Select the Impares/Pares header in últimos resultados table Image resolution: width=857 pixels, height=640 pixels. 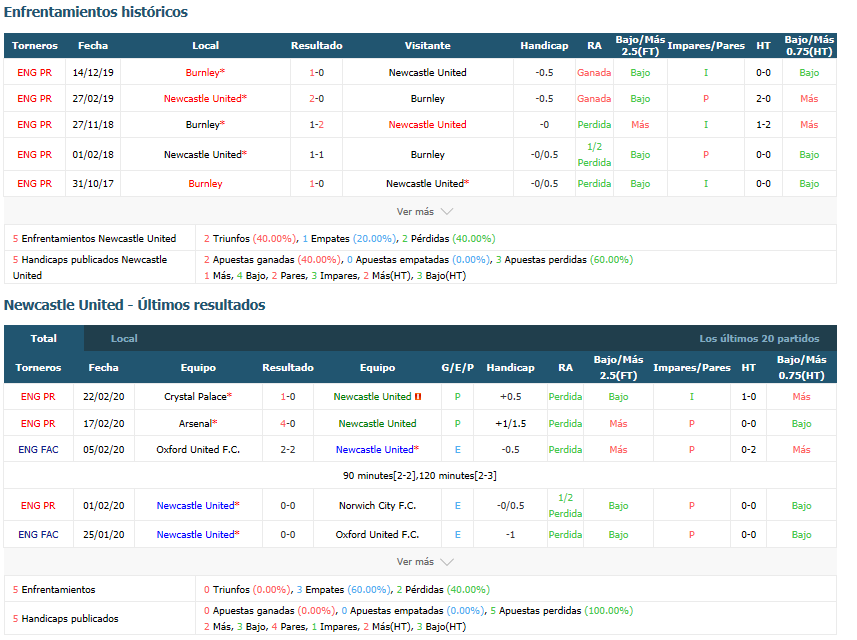[x=691, y=367]
